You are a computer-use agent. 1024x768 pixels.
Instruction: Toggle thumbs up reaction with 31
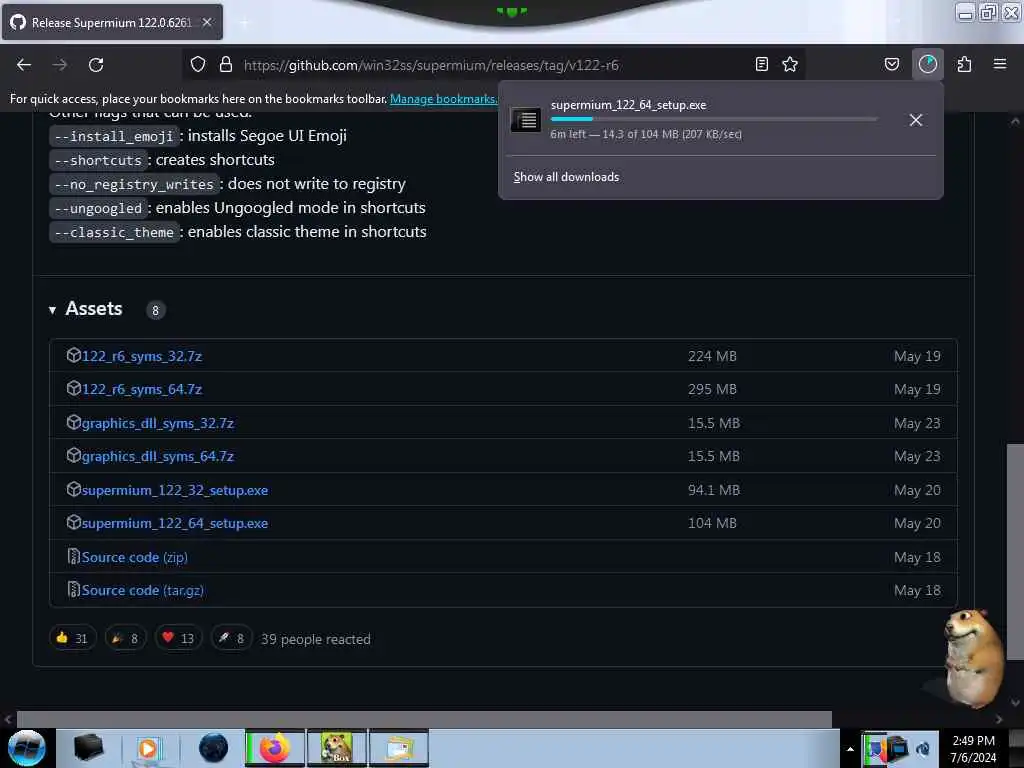[x=72, y=638]
